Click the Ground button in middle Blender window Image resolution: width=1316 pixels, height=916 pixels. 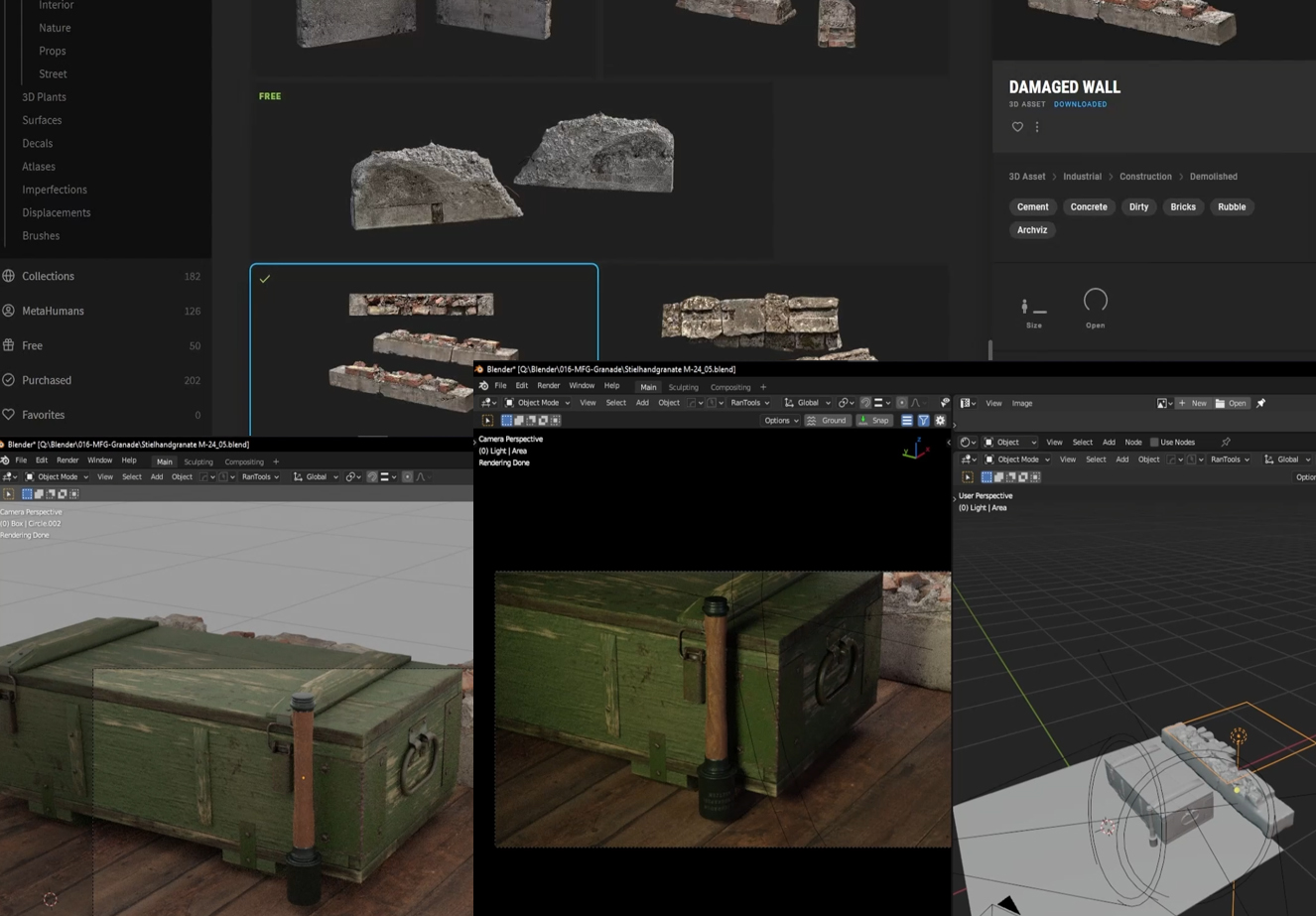pos(827,421)
